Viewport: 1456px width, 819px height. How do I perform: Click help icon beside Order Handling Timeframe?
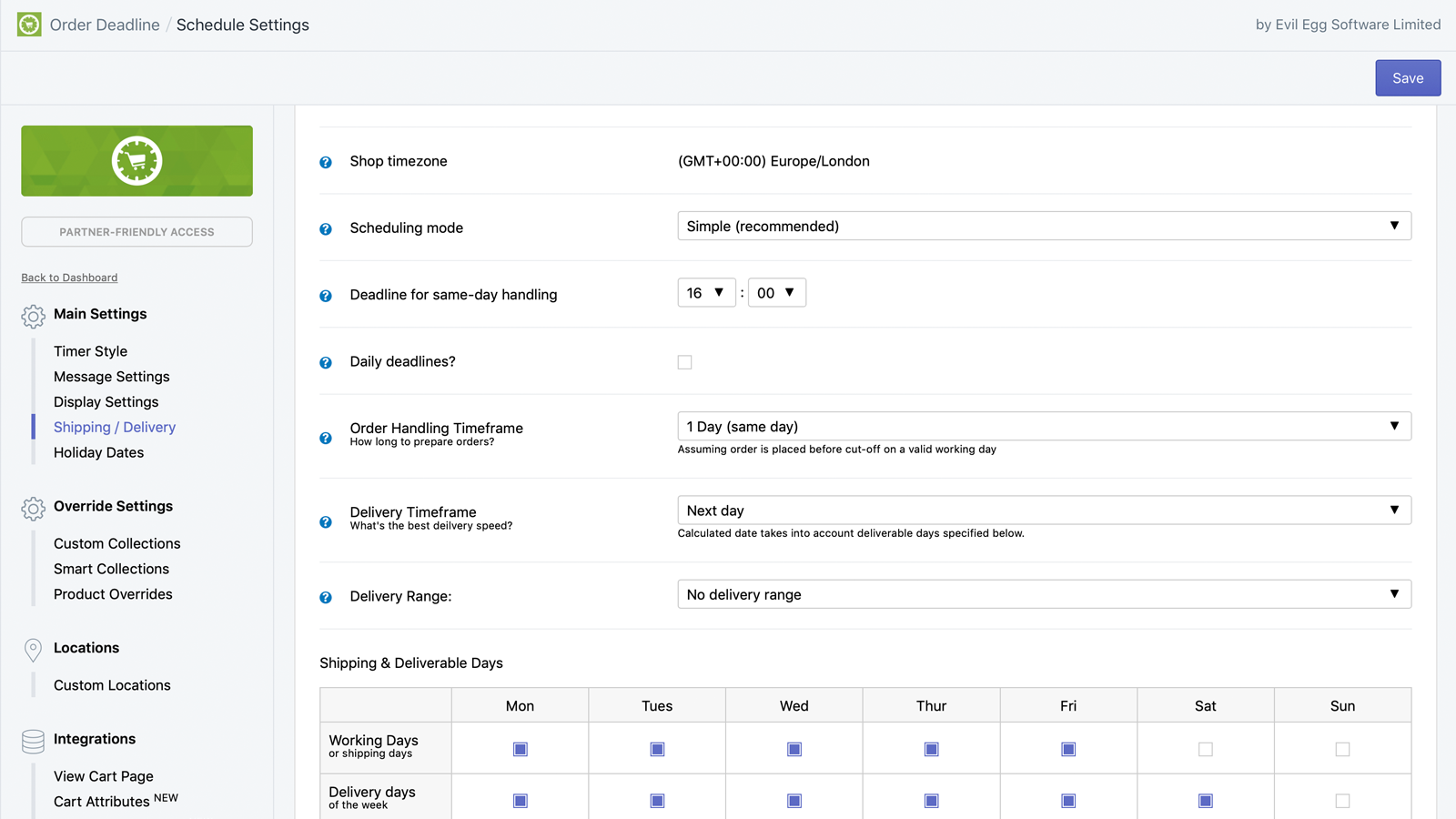pos(326,439)
